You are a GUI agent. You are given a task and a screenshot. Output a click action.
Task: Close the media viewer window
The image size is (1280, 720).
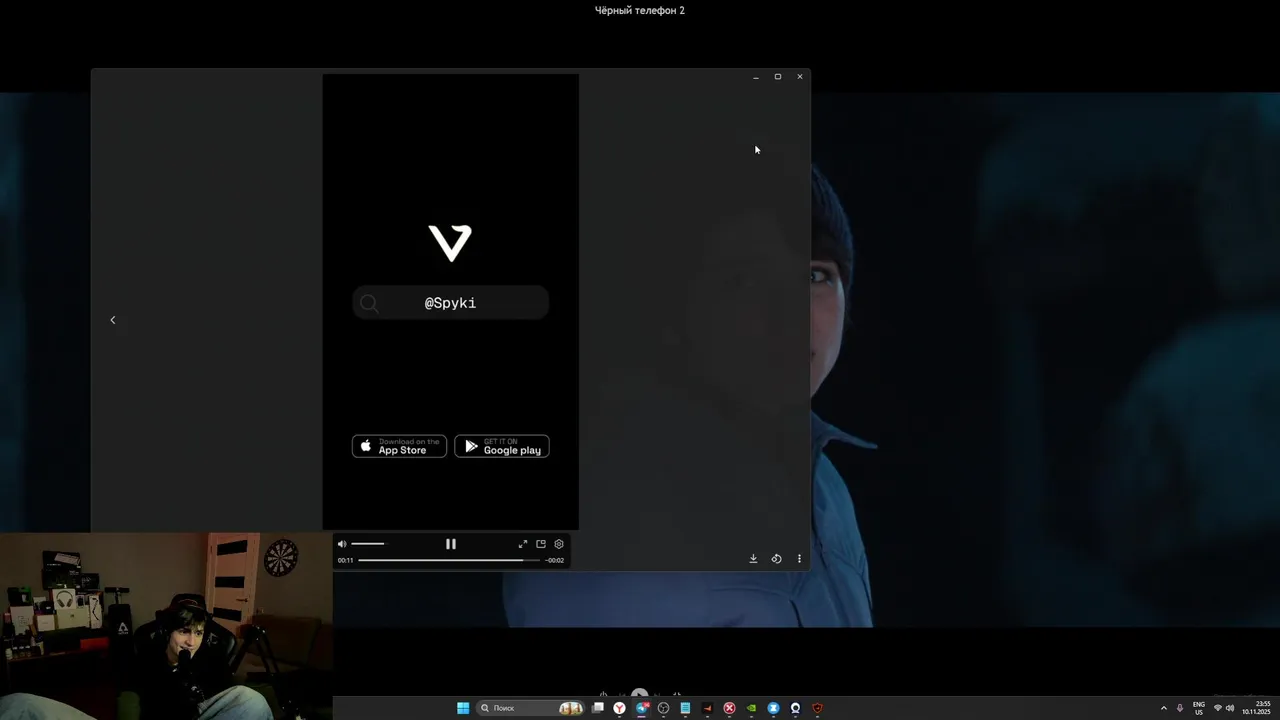[x=800, y=77]
